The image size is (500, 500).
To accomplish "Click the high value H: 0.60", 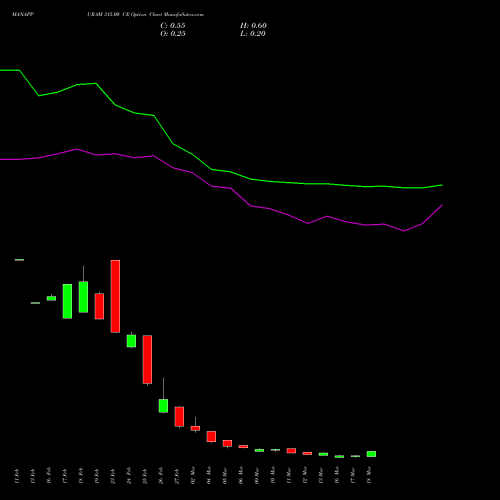I will [253, 26].
